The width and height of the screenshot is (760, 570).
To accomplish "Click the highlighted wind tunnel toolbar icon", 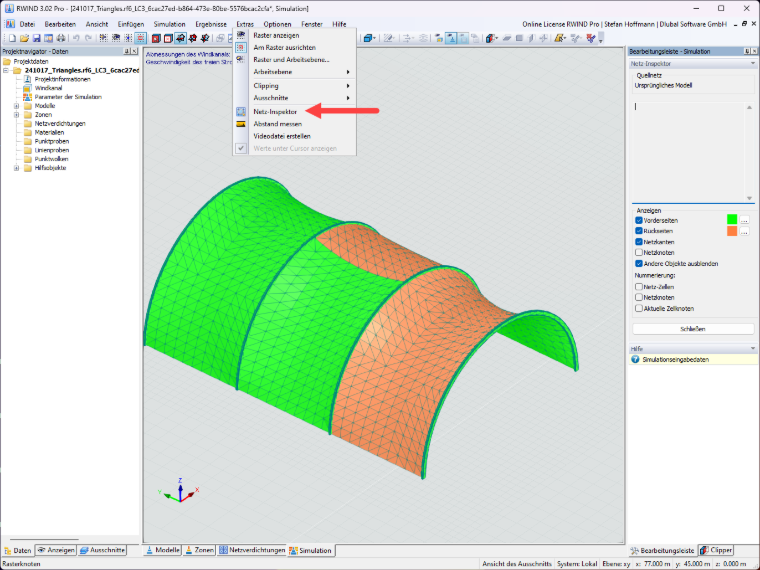I will click(x=180, y=38).
